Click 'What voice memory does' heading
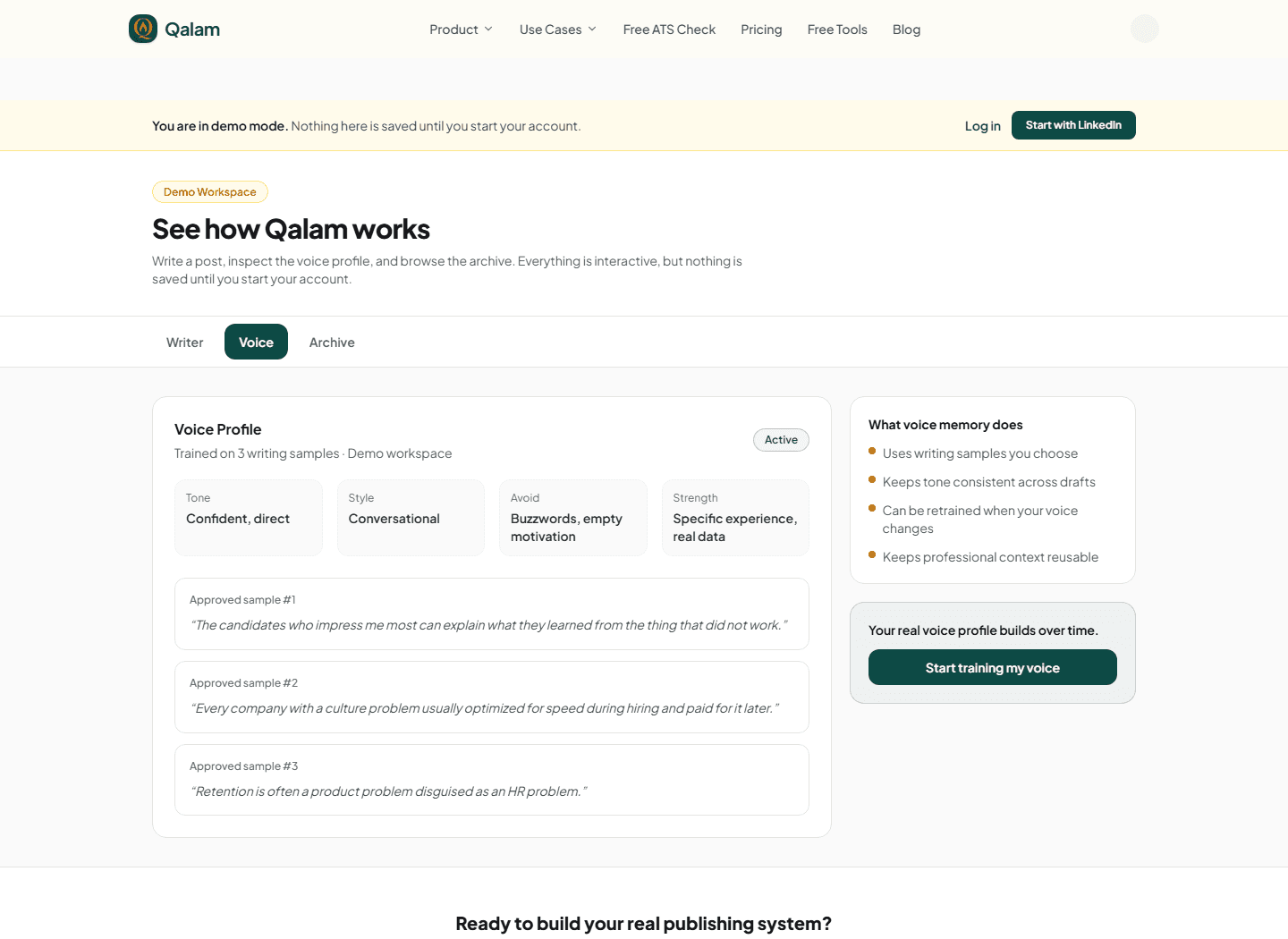 [x=945, y=425]
